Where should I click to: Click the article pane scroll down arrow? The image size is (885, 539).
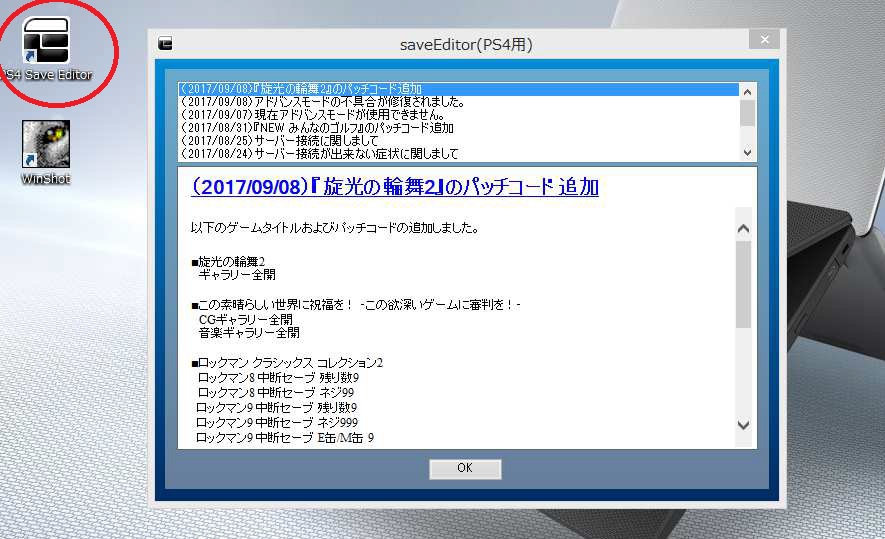pos(743,425)
